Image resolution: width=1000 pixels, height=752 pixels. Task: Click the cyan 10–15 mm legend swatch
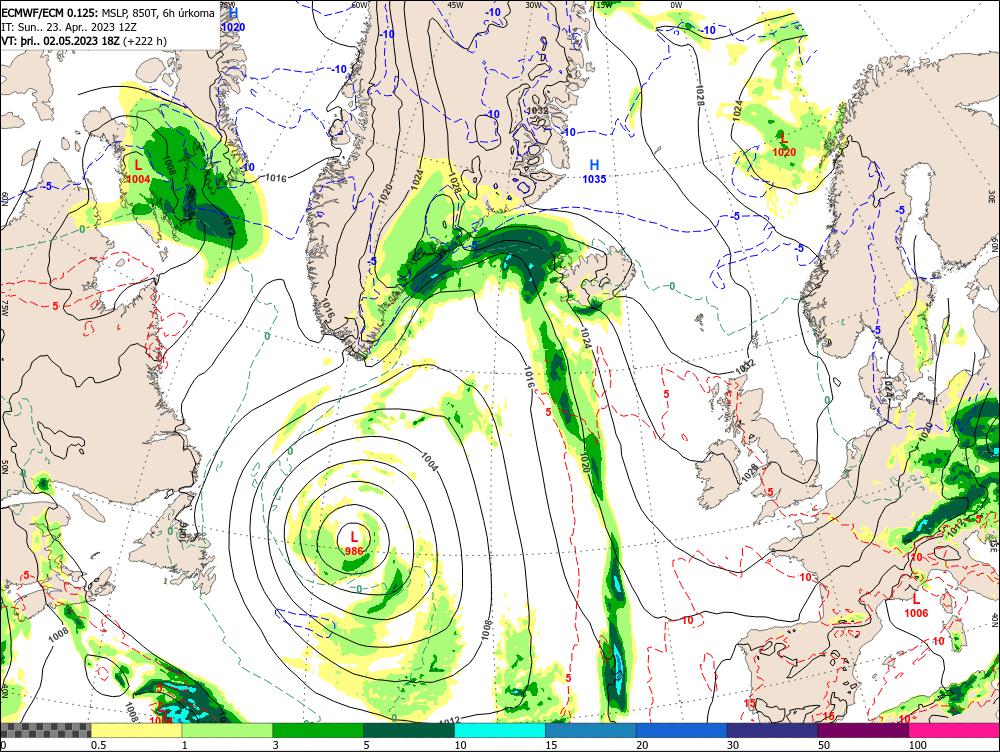coord(499,730)
